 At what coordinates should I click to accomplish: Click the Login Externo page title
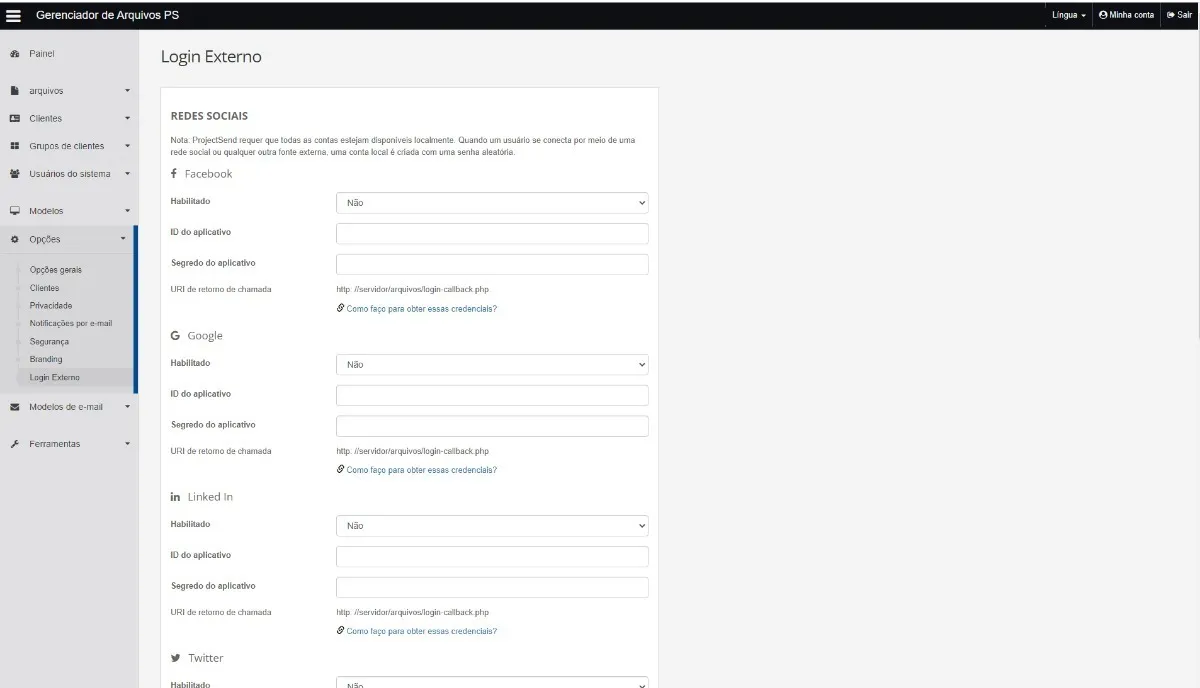[211, 57]
